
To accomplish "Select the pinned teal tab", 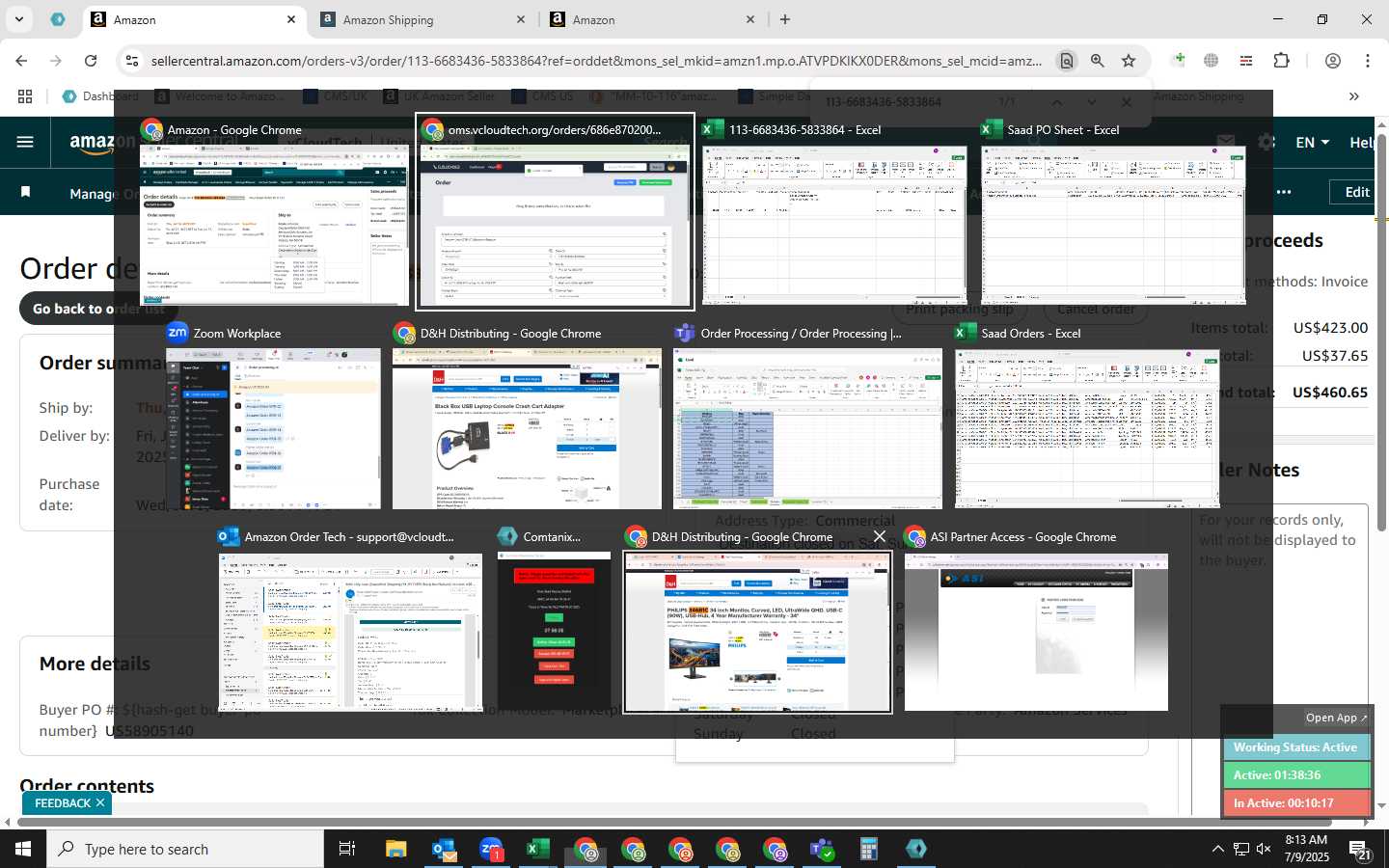I will (x=58, y=19).
